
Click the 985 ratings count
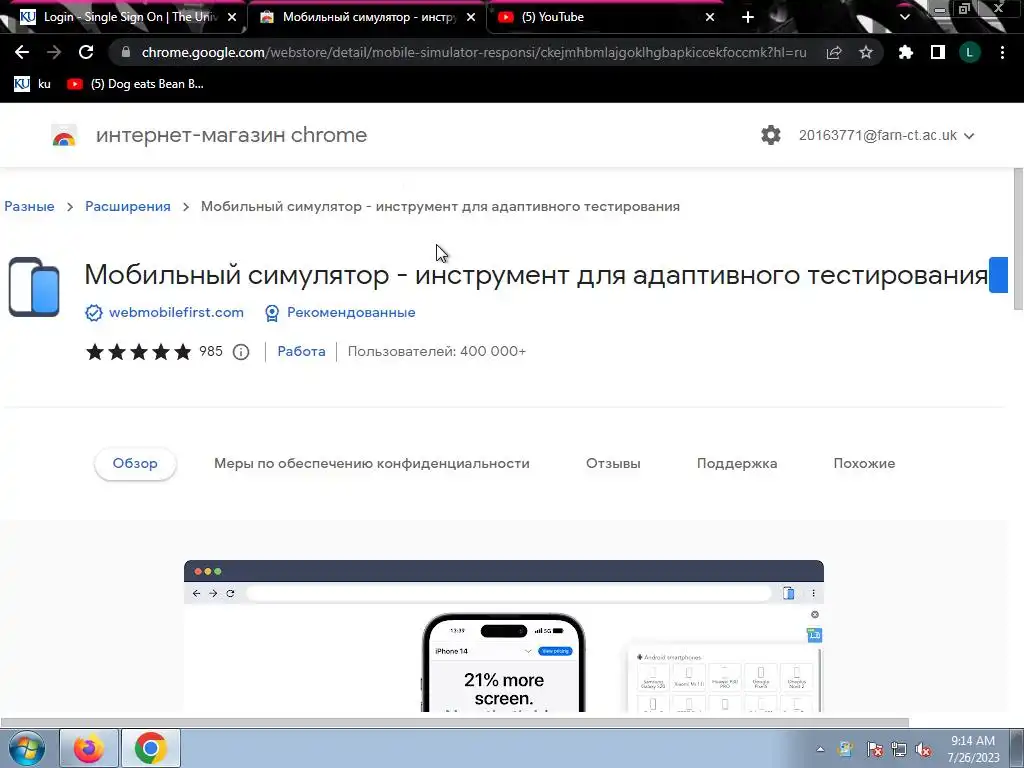click(x=211, y=351)
